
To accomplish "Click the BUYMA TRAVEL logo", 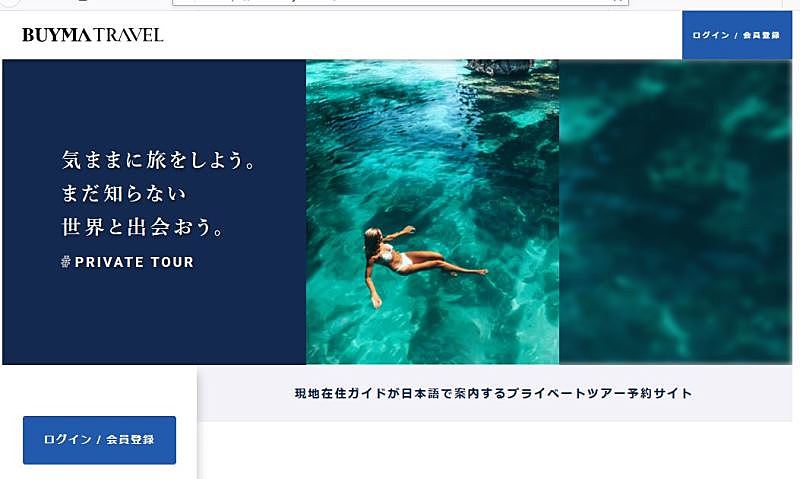I will 92,35.
